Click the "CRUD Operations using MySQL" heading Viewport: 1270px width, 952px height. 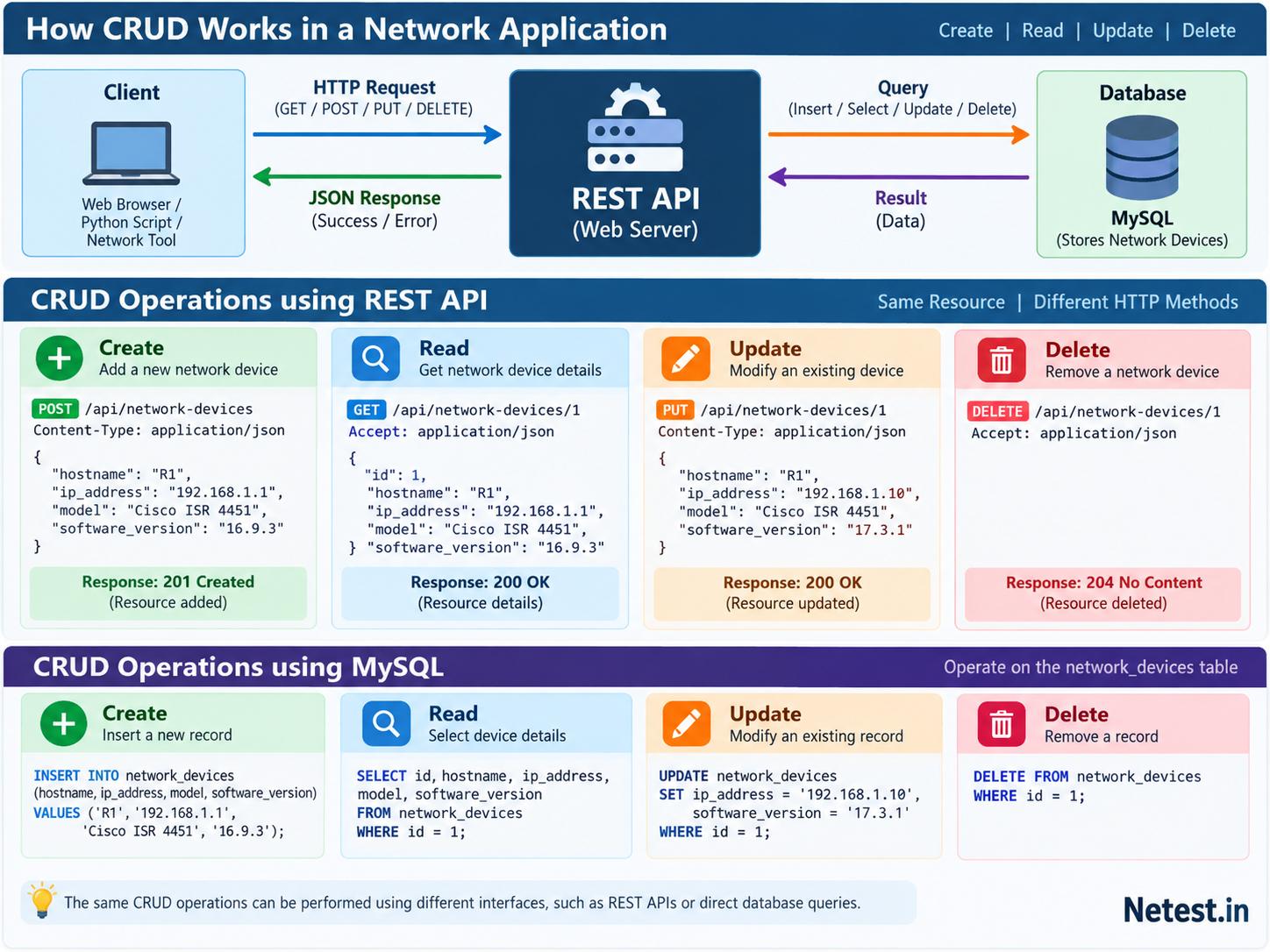(x=239, y=667)
